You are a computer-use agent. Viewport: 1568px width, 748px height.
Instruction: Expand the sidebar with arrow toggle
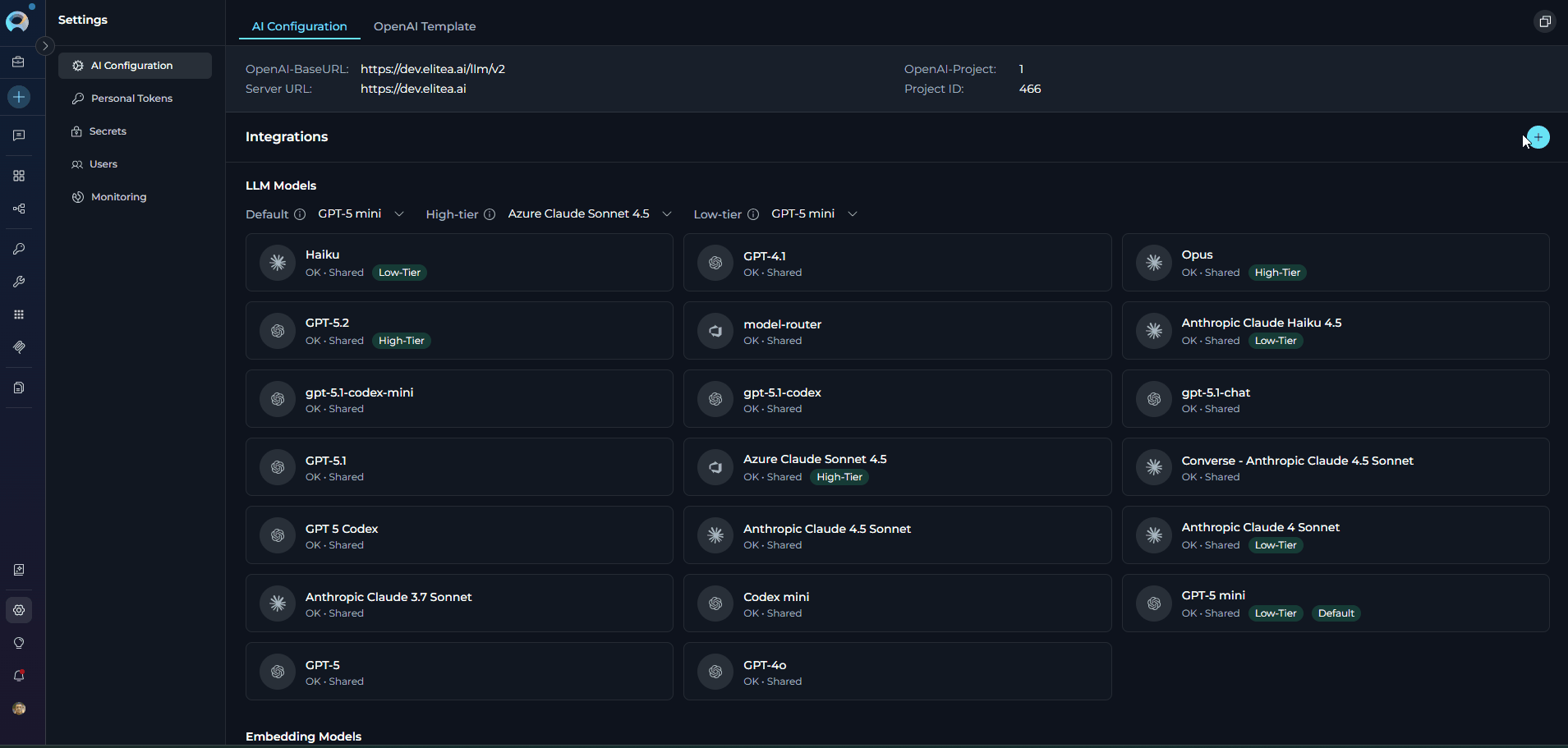coord(46,46)
